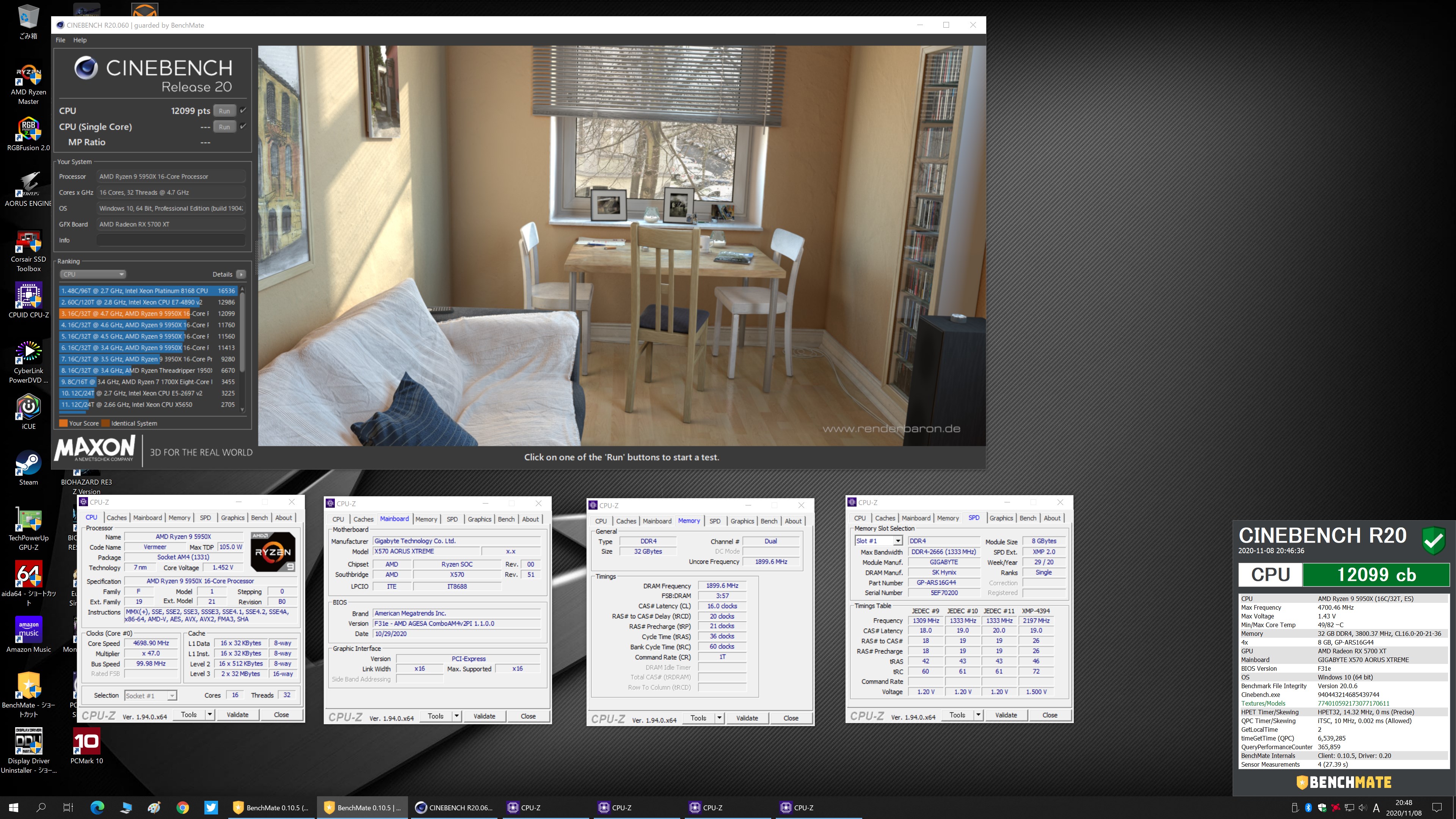The image size is (1456, 819).
Task: Switch to Caches tab in CPU-Z CPU window
Action: [x=116, y=518]
